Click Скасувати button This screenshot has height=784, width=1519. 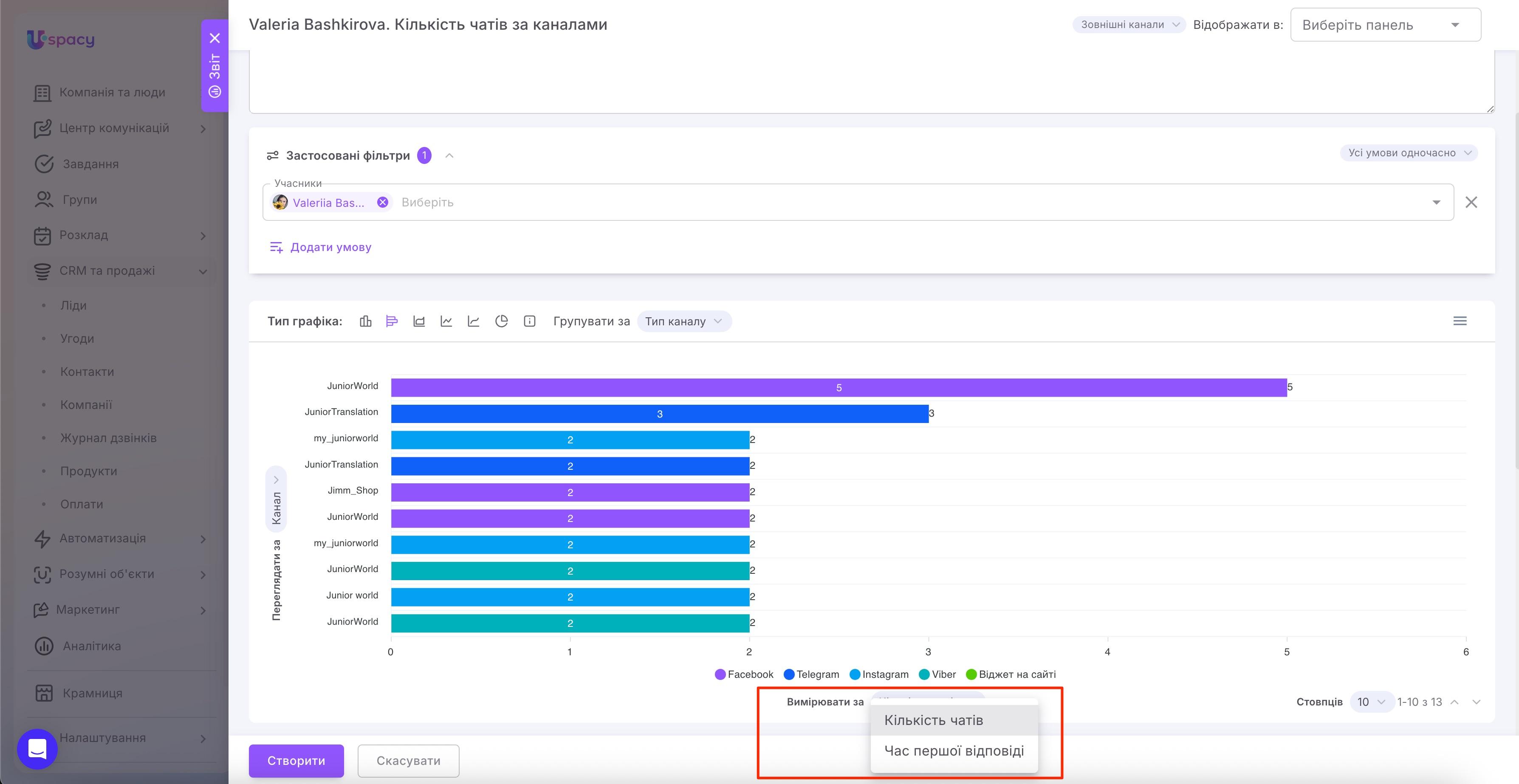(x=408, y=761)
